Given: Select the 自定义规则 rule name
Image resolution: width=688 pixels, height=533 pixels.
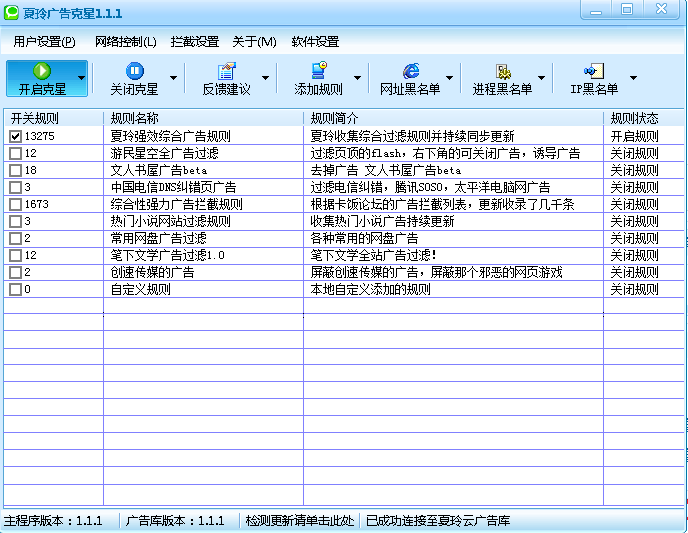Looking at the screenshot, I should [140, 290].
